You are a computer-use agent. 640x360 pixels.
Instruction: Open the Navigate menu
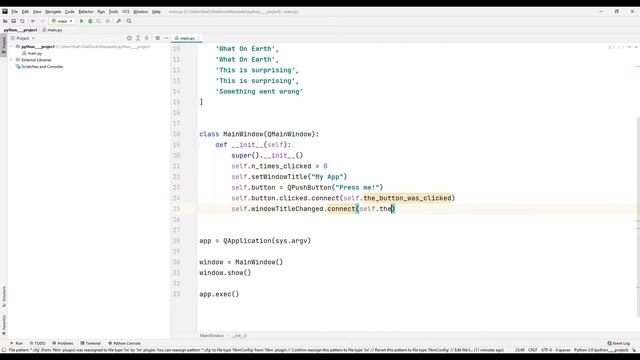53,11
